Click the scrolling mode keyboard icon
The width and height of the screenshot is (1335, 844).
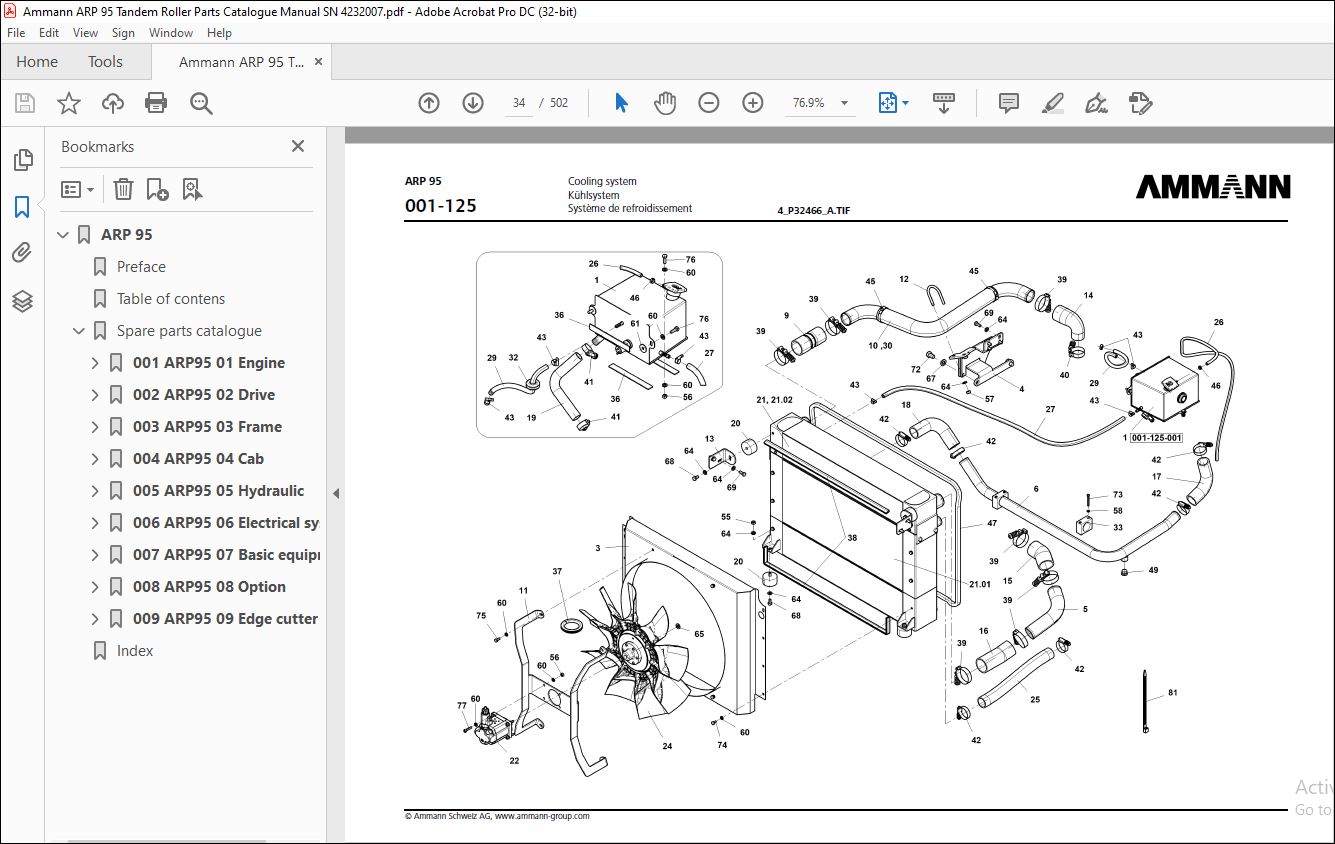coord(944,103)
